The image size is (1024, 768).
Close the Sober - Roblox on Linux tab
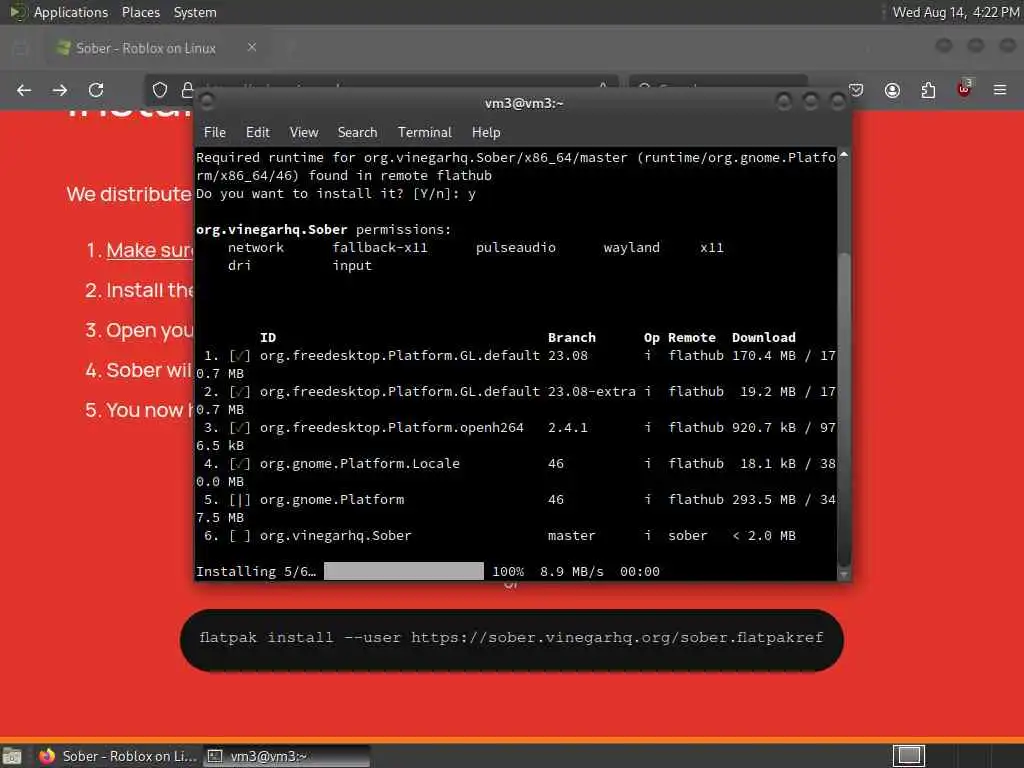point(252,47)
